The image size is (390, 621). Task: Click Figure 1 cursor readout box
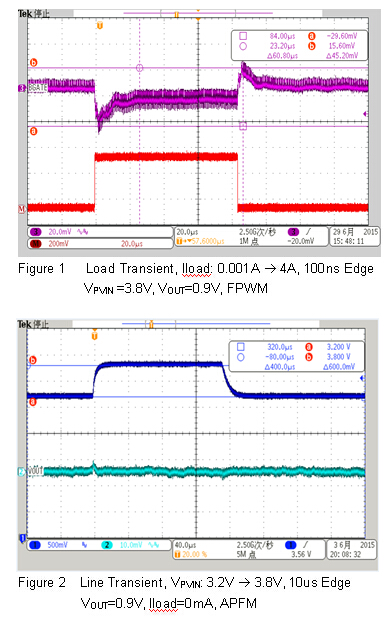click(300, 46)
